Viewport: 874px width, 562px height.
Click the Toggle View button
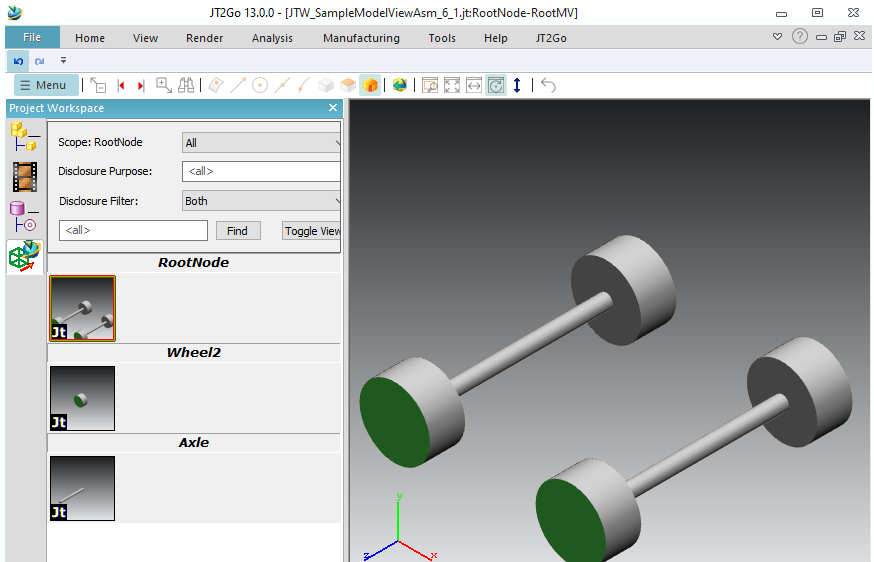point(312,231)
